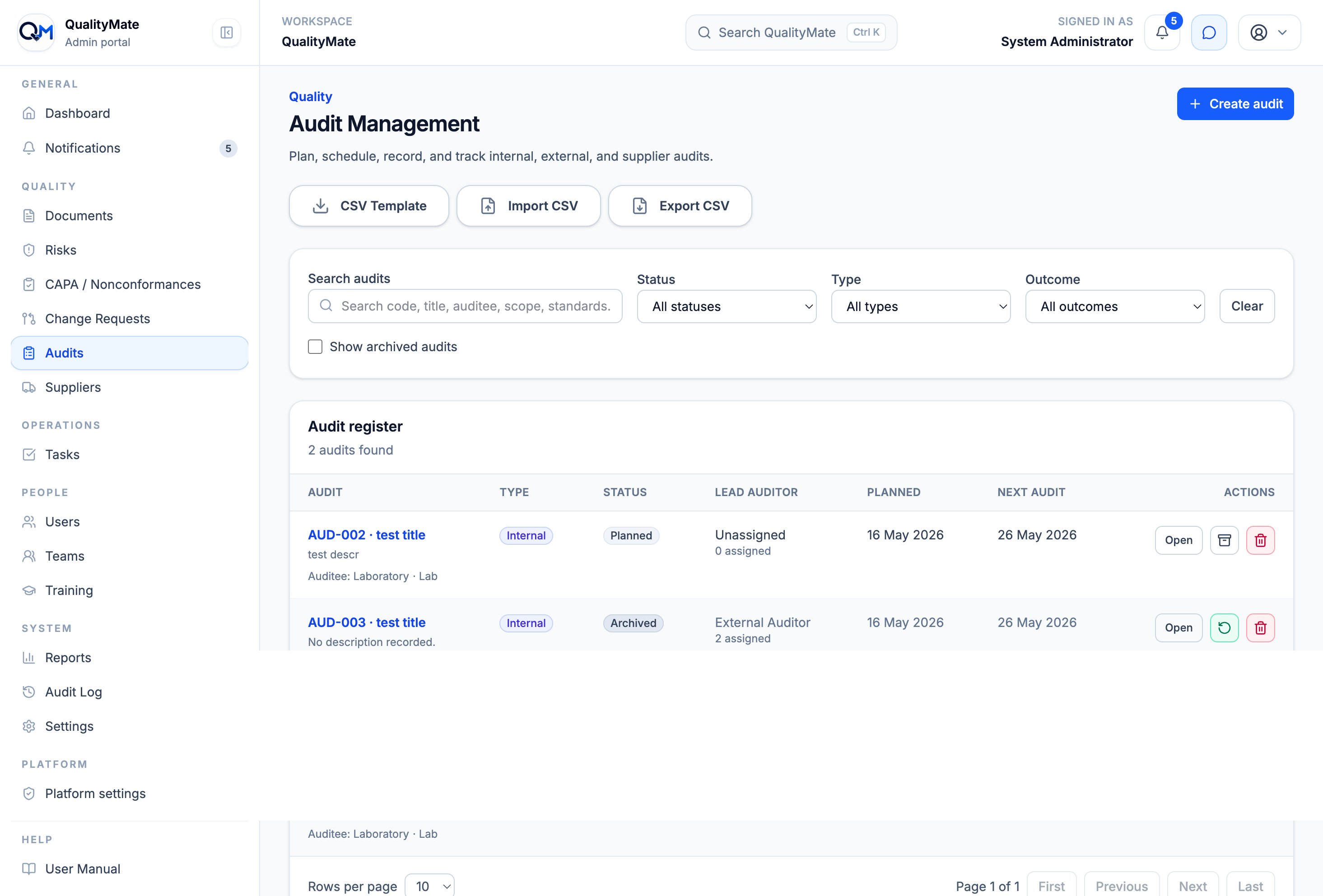Open Reports page
Image resolution: width=1323 pixels, height=896 pixels.
point(129,658)
